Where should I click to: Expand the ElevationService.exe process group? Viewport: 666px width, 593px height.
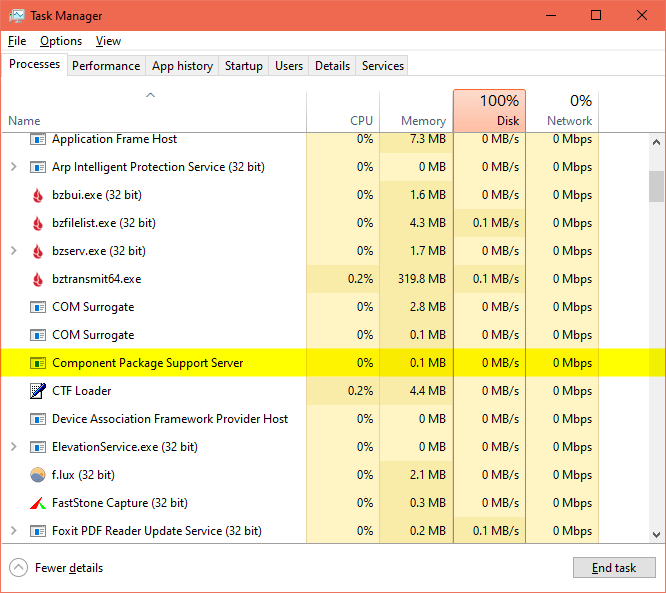click(14, 447)
